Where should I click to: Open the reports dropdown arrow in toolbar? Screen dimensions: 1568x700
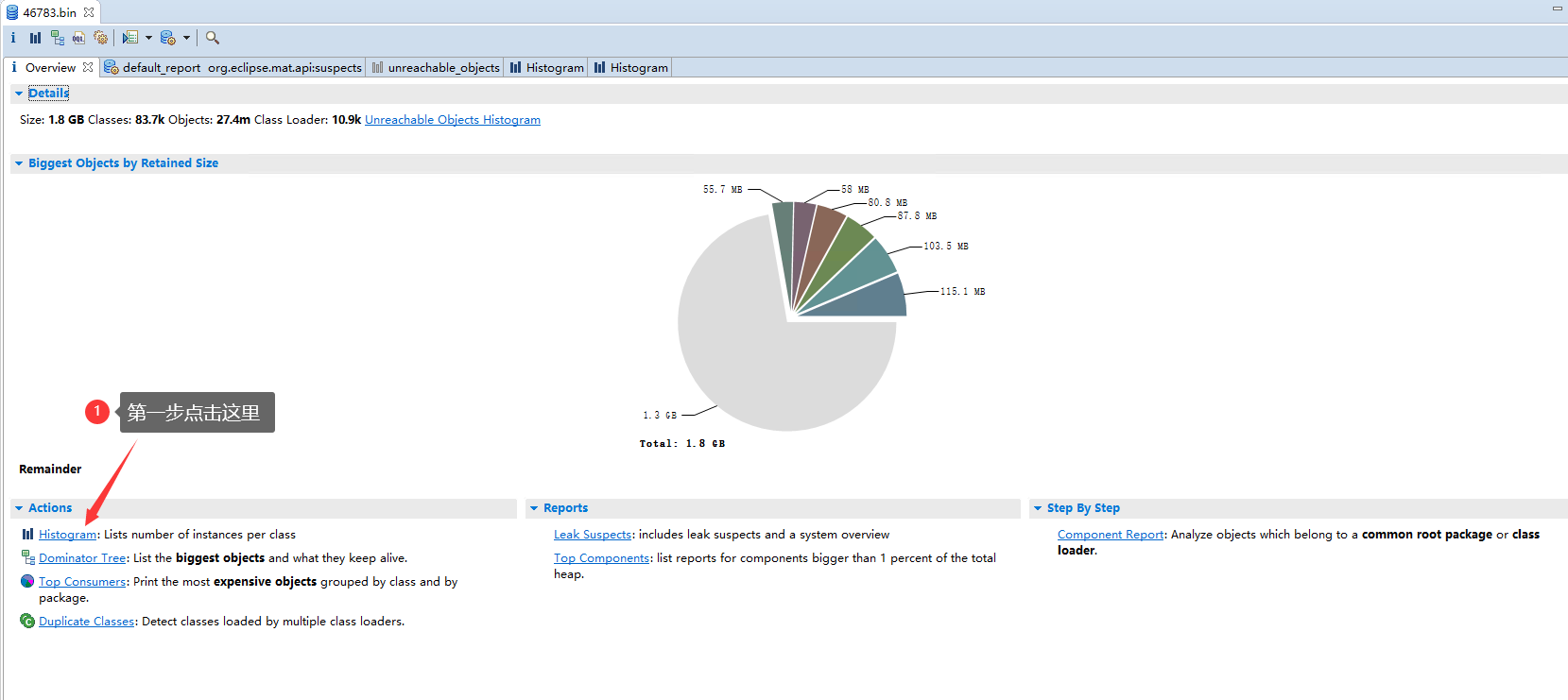(148, 38)
